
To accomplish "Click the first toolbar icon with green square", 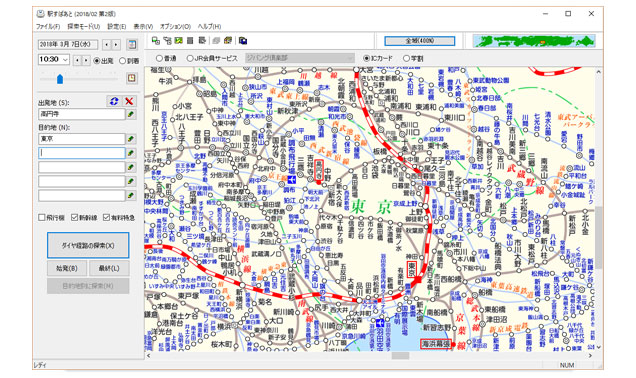I will click(x=155, y=41).
